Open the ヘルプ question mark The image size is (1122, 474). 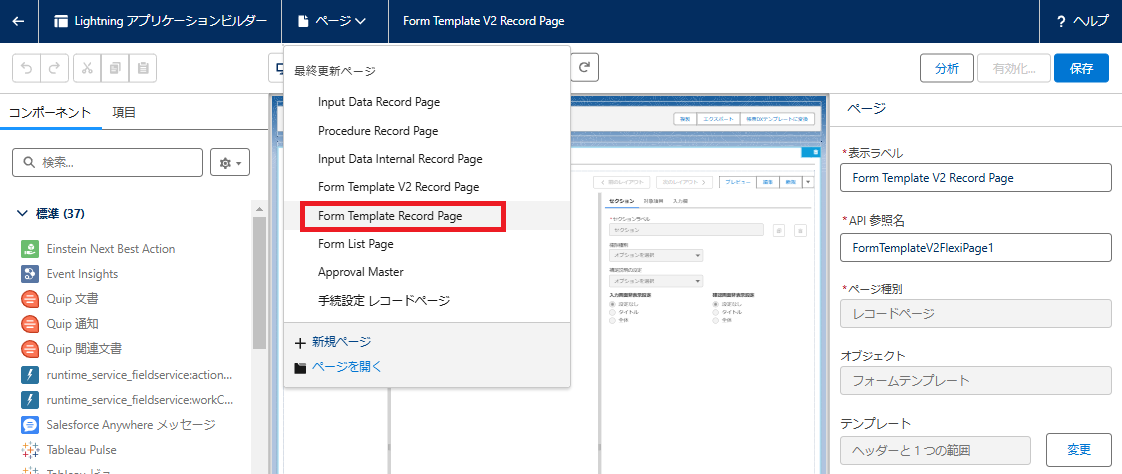click(x=1060, y=21)
